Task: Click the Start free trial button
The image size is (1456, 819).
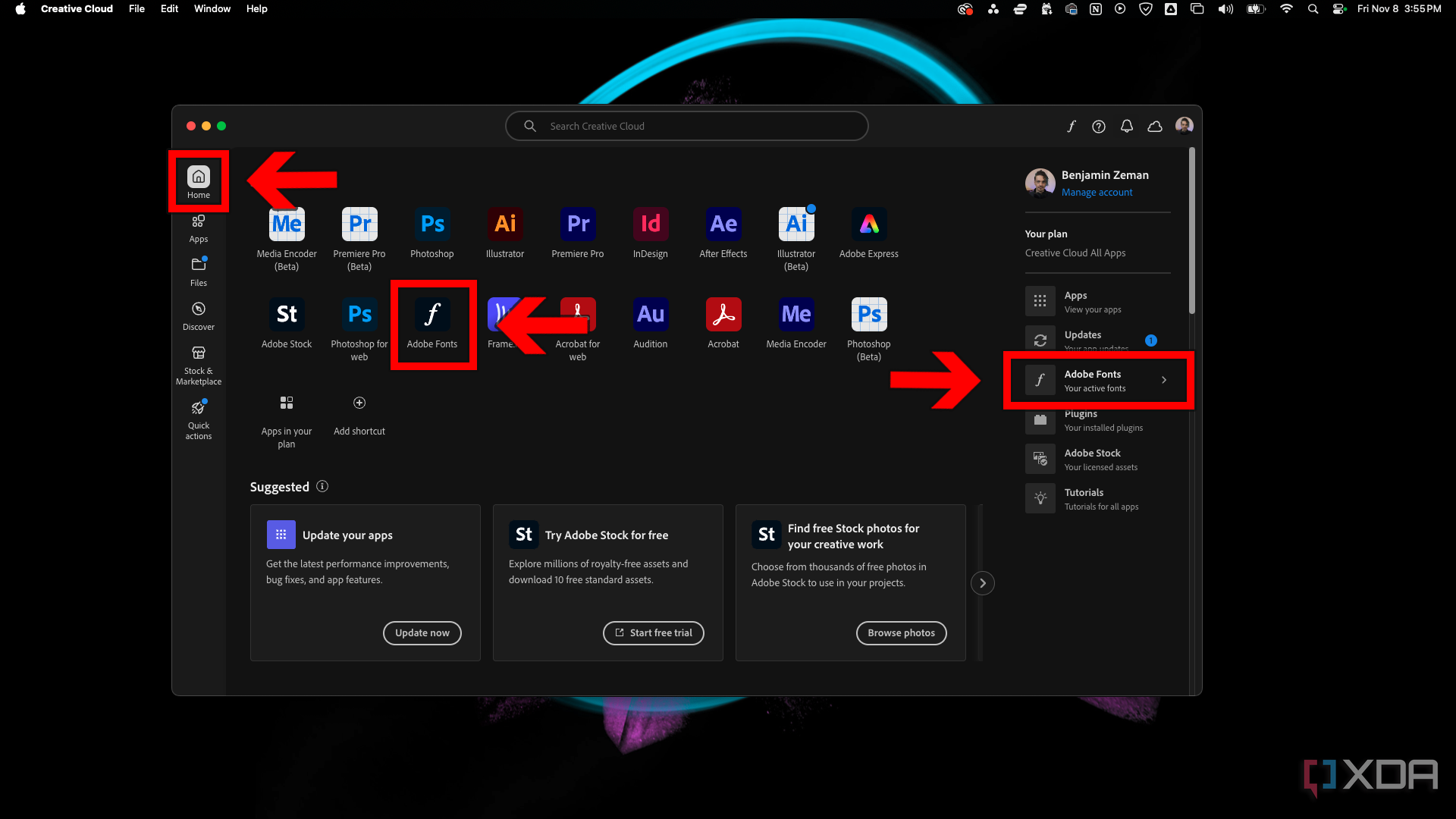Action: pos(654,632)
